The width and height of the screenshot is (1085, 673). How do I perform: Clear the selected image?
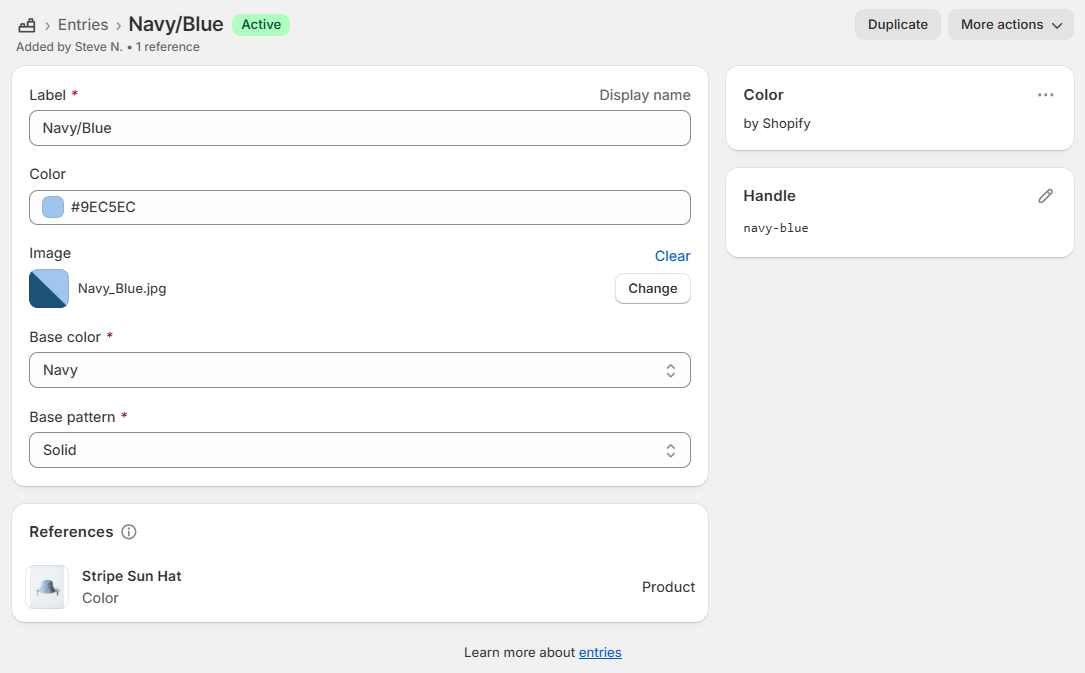(672, 256)
